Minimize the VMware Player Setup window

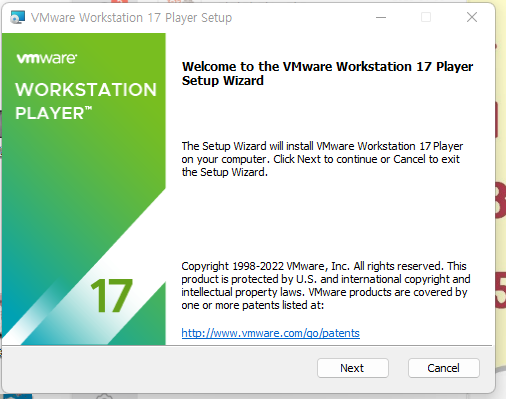click(381, 17)
